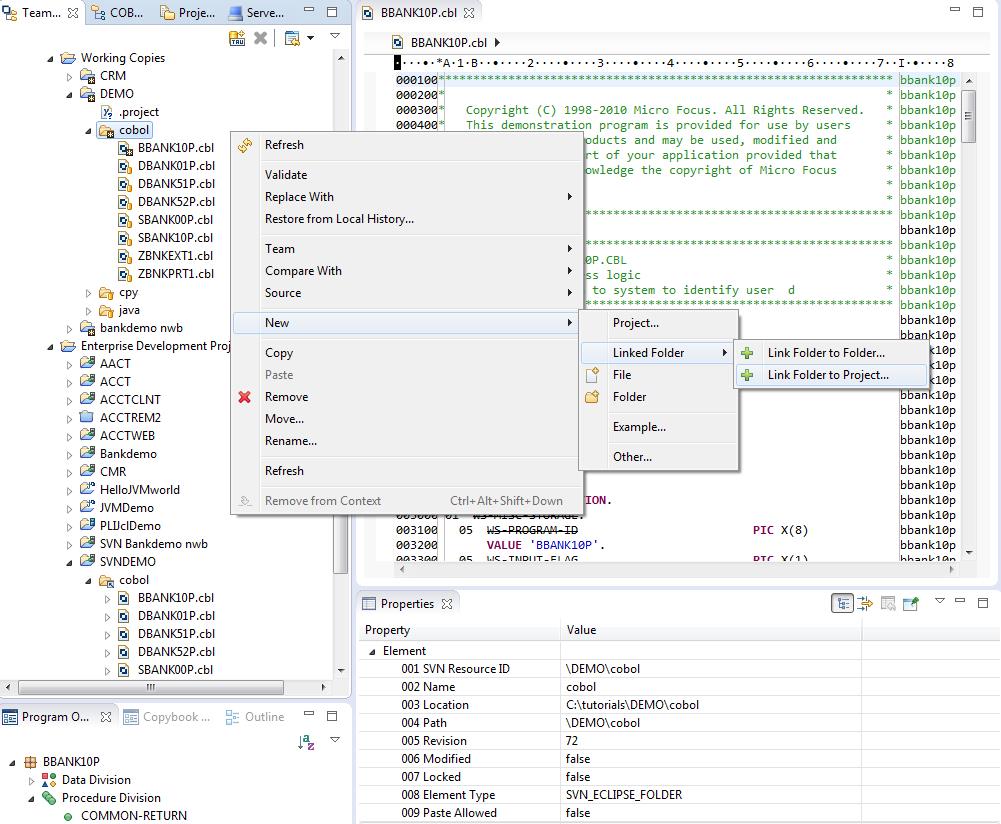The image size is (1001, 824).
Task: Toggle Show Advanced Properties arrows icon
Action: point(865,603)
